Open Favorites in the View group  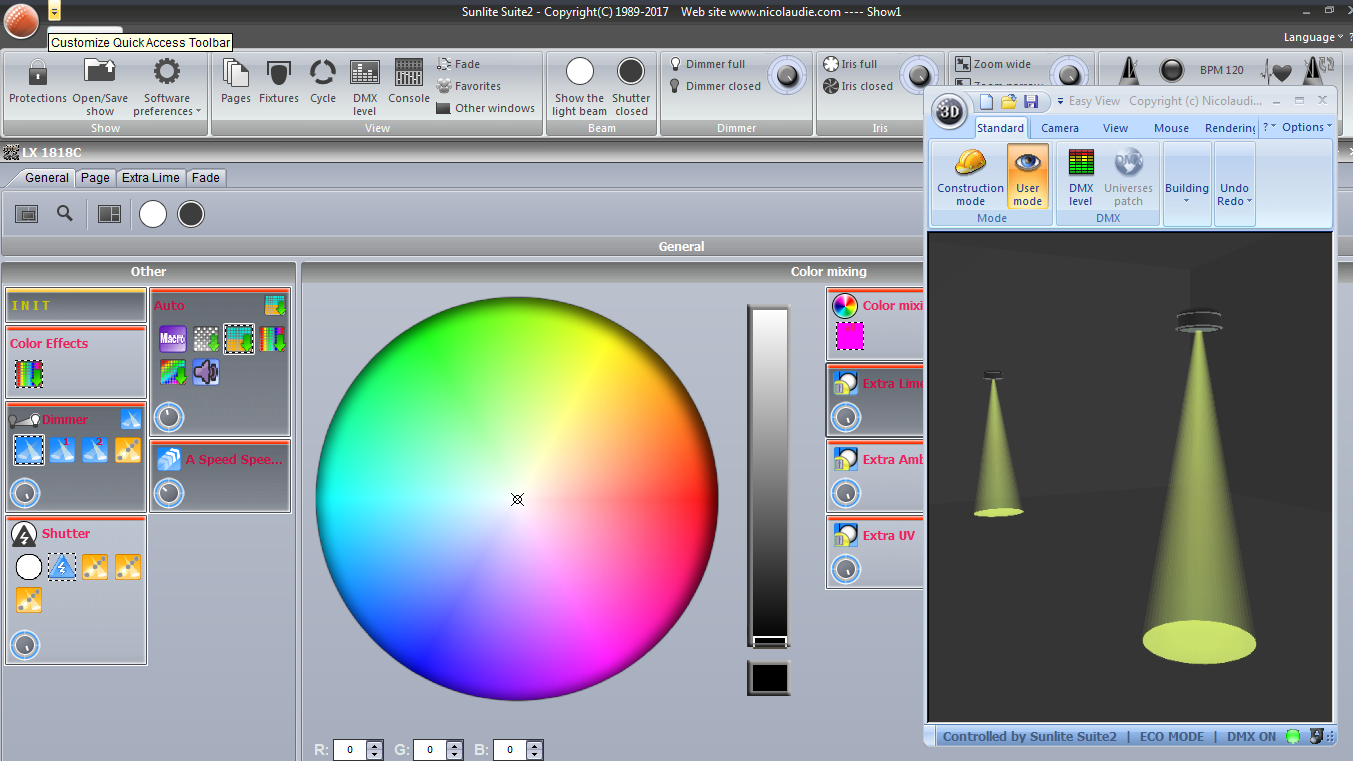[x=469, y=86]
